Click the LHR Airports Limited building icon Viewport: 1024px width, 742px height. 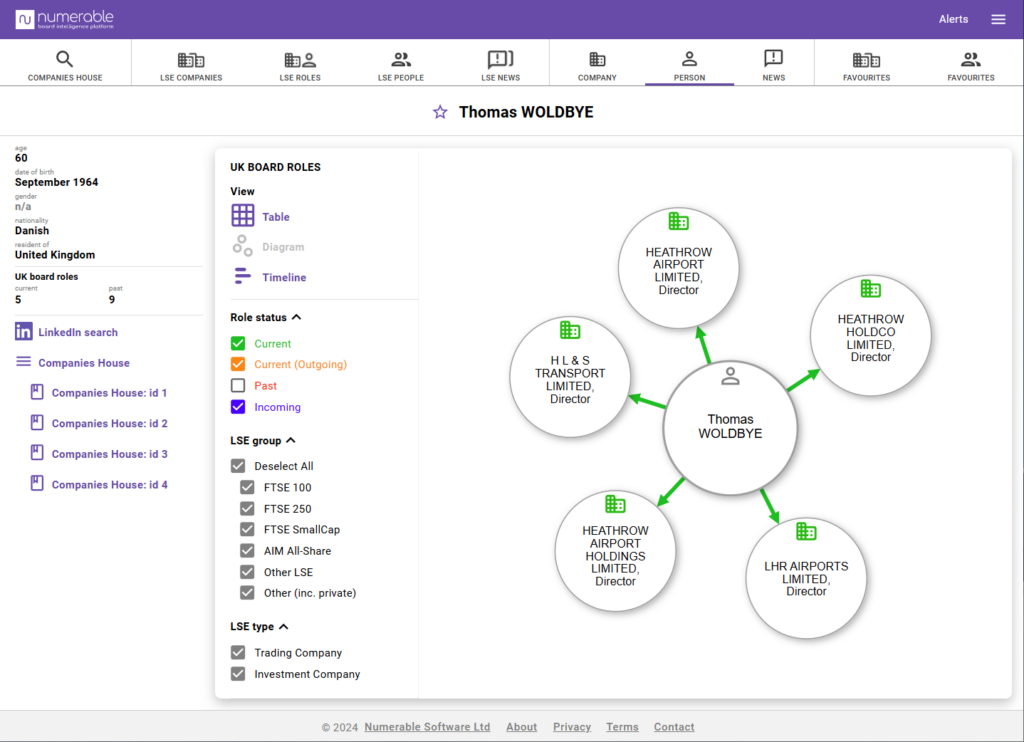[x=806, y=532]
